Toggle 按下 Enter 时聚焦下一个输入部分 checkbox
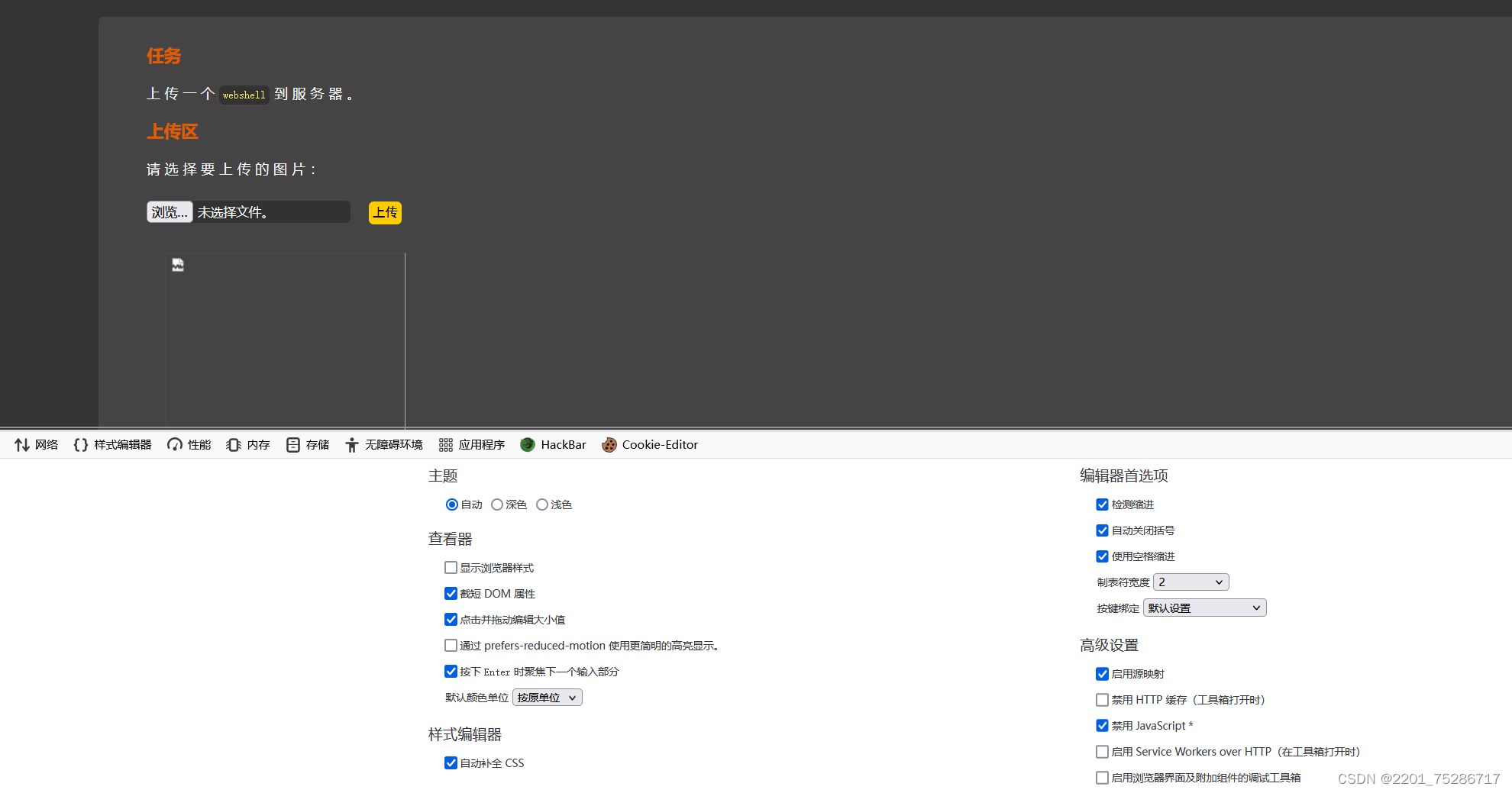This screenshot has width=1512, height=793. point(451,672)
